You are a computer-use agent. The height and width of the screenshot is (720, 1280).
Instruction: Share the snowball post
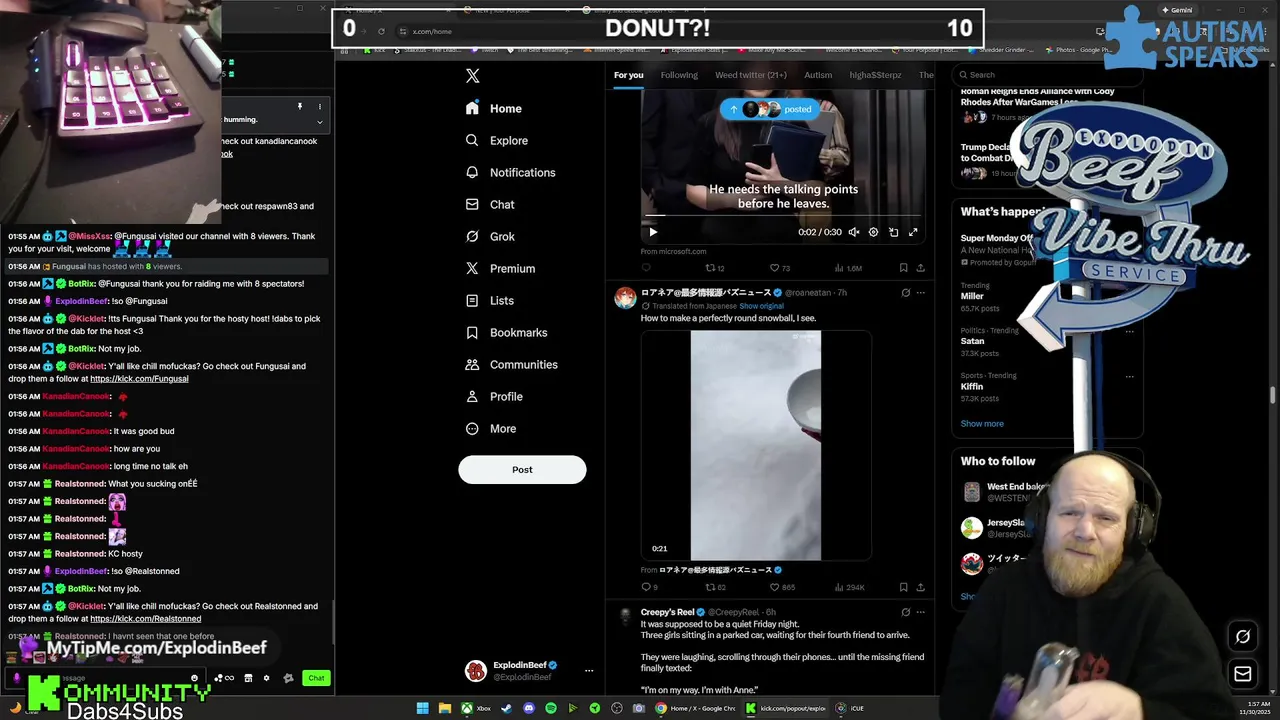point(920,587)
